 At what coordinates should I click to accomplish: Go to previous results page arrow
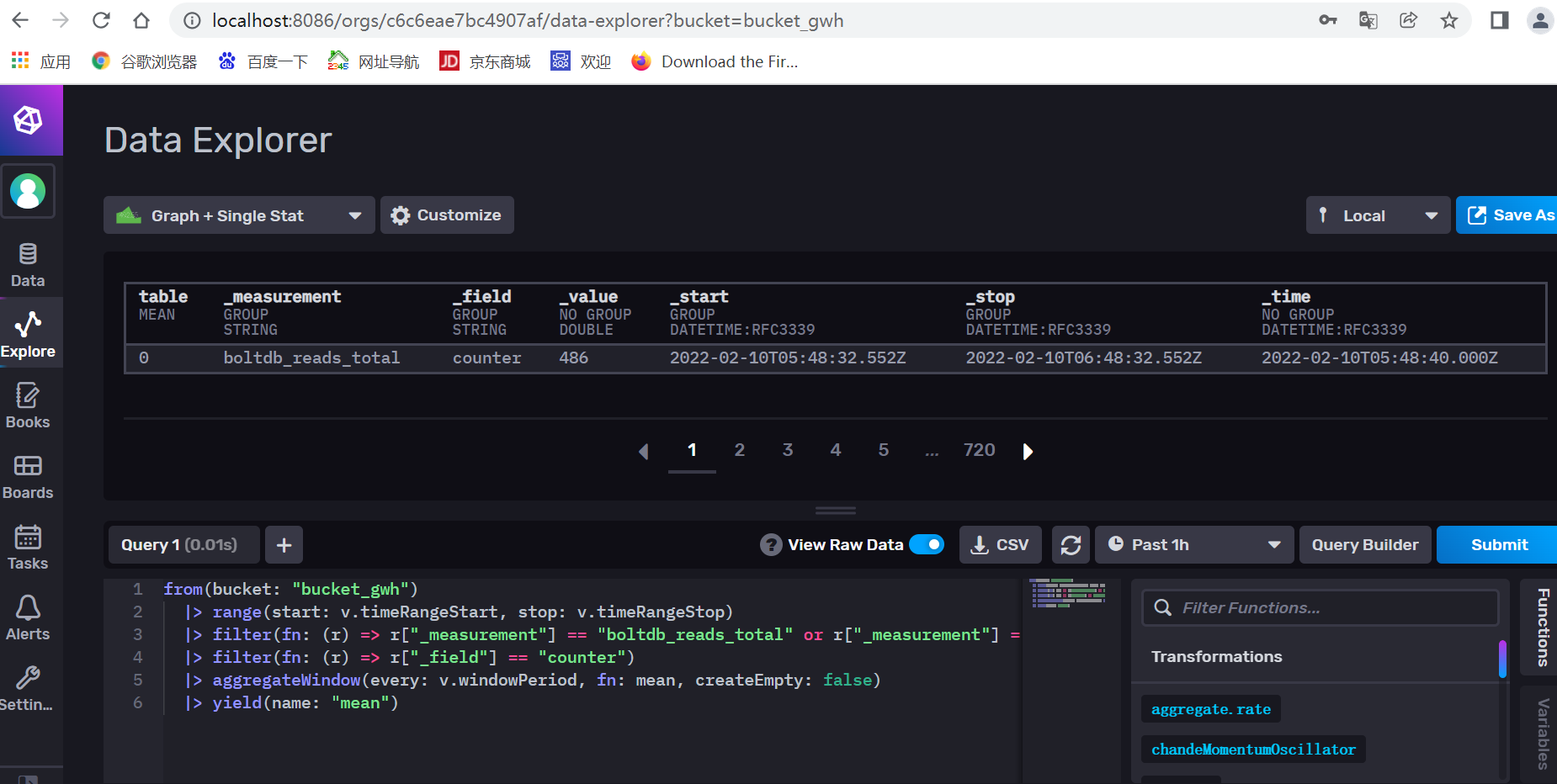[x=643, y=452]
